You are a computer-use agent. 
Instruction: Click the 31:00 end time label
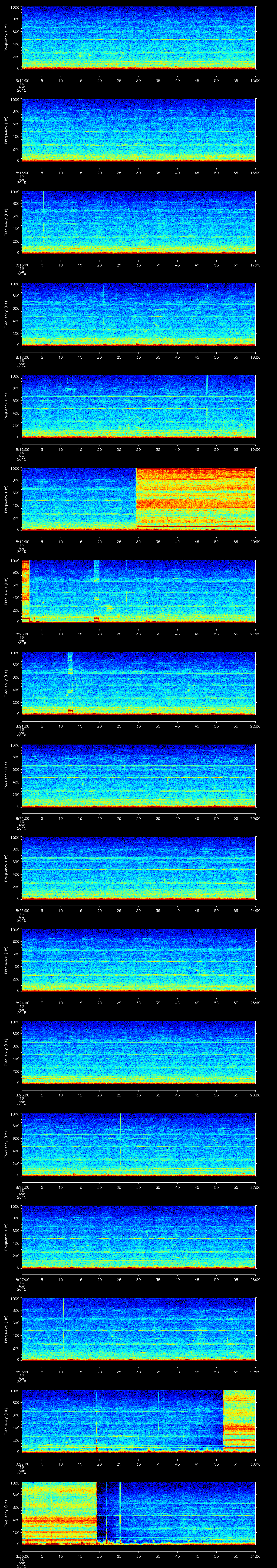click(x=255, y=1556)
